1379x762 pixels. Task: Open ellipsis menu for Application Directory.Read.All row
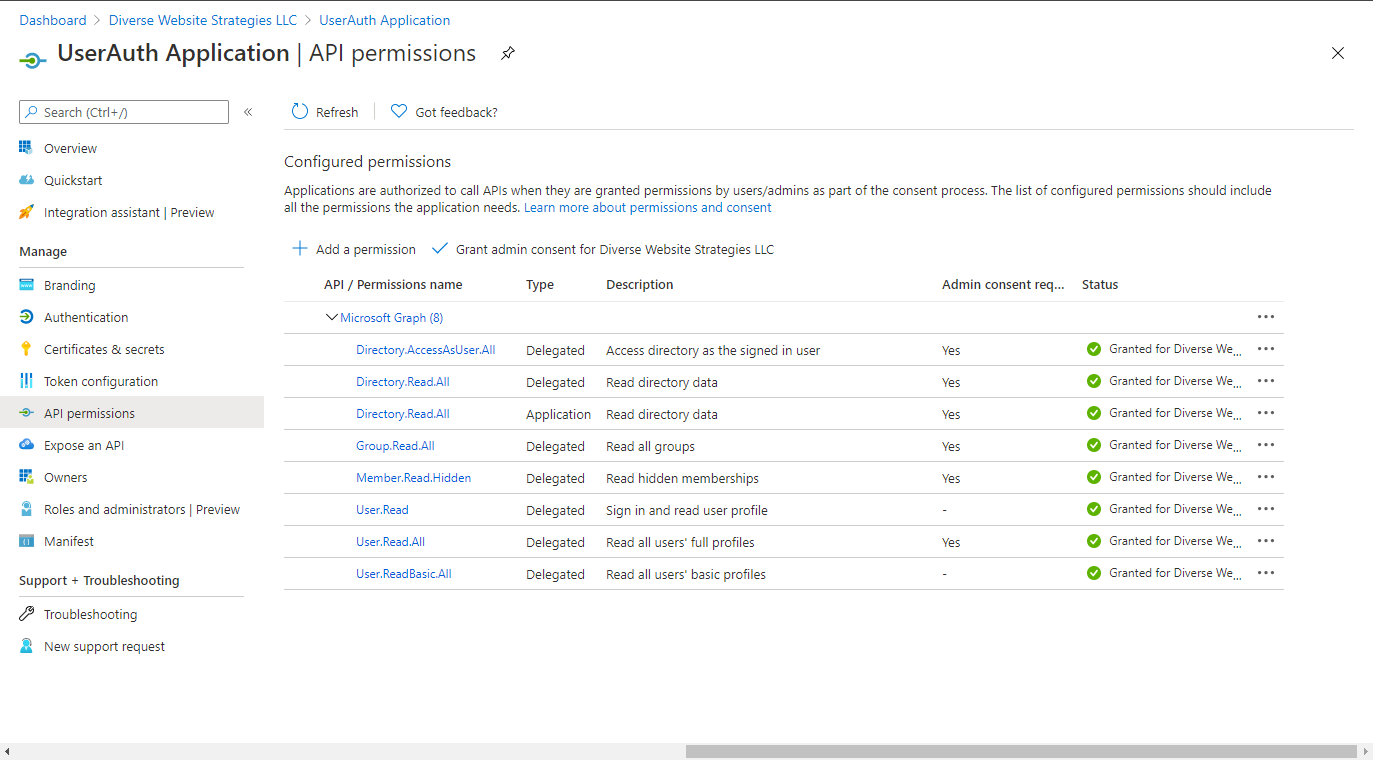1266,413
